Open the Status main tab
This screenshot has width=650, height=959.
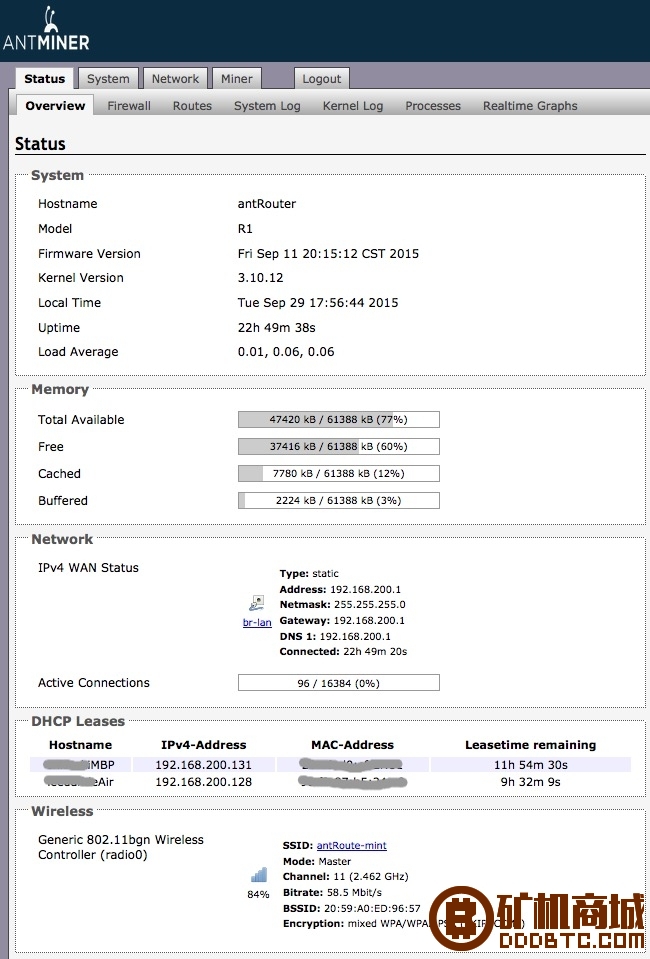coord(45,79)
